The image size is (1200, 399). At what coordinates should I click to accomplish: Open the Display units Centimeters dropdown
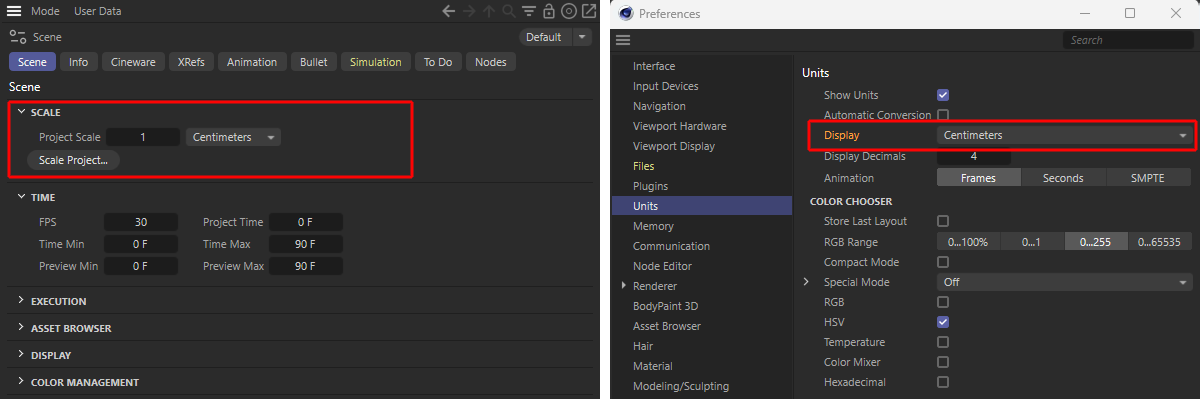(x=1064, y=135)
